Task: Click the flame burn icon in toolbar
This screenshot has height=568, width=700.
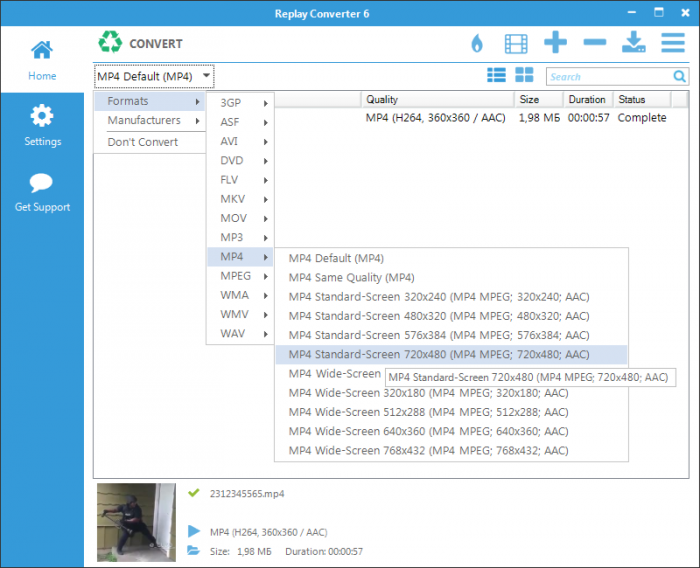Action: [x=477, y=43]
